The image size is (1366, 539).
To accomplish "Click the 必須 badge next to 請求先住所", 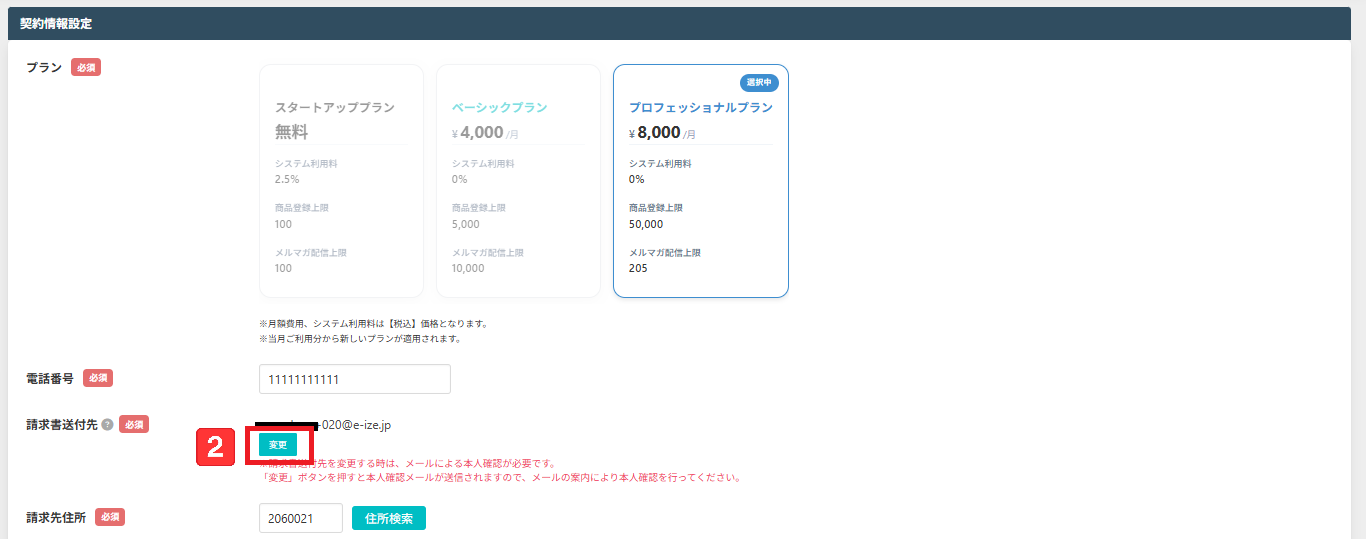I will click(110, 517).
